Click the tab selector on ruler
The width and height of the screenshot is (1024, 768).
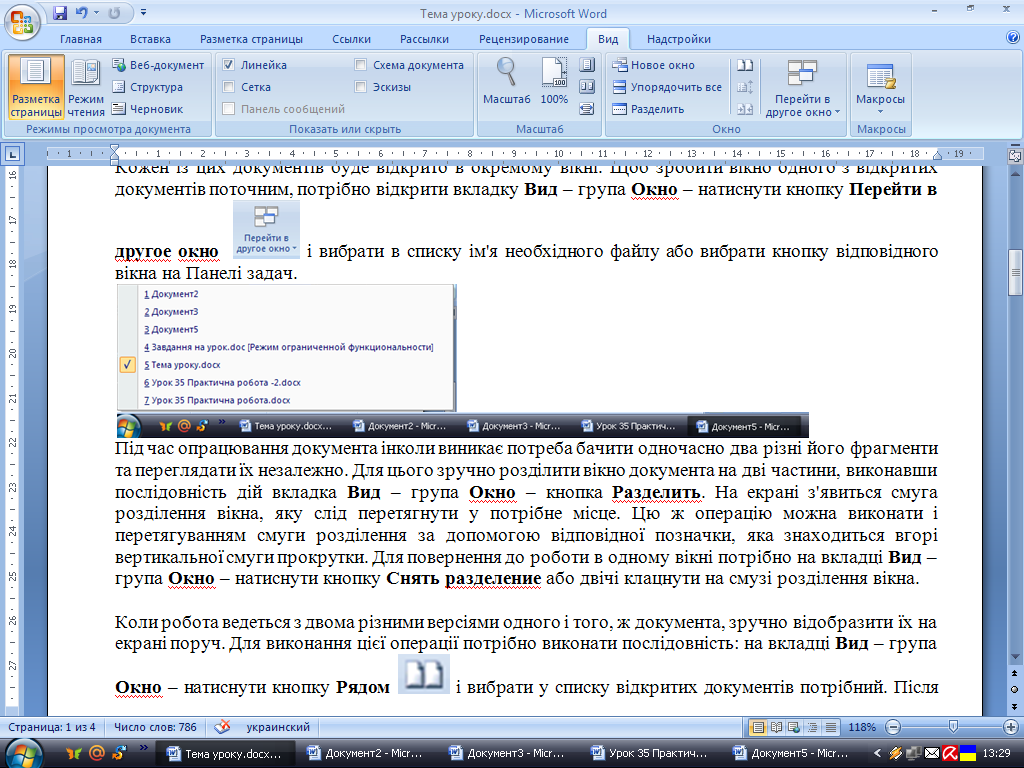12,154
